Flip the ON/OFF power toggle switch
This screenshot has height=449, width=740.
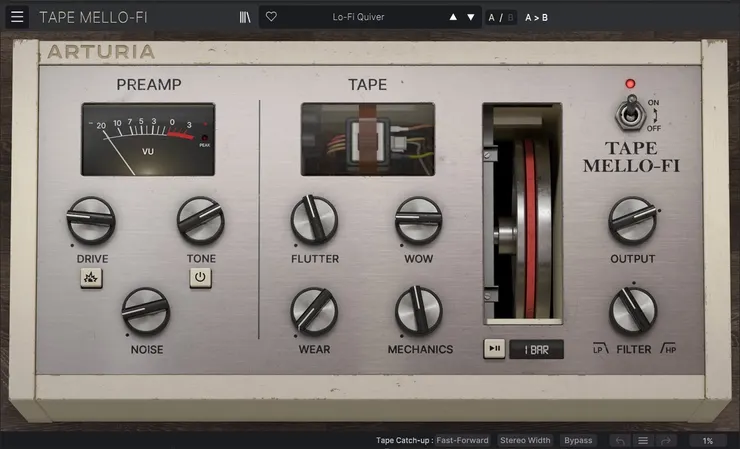tap(630, 115)
